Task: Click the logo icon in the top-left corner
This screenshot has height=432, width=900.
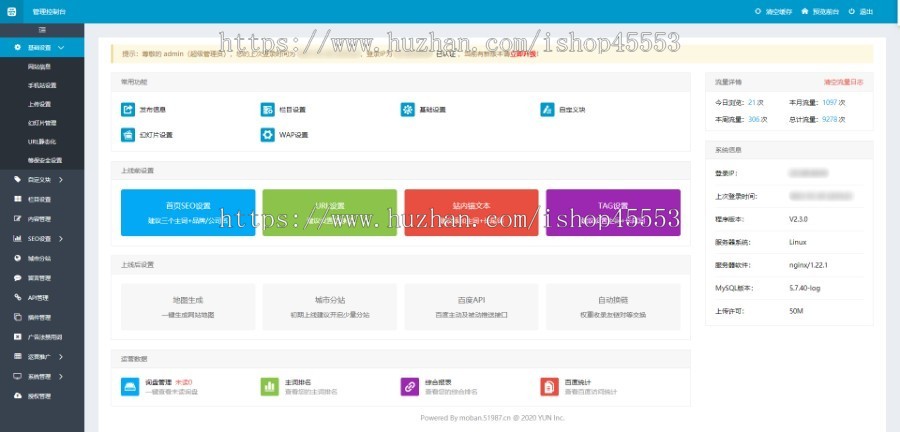Action: click(x=11, y=11)
